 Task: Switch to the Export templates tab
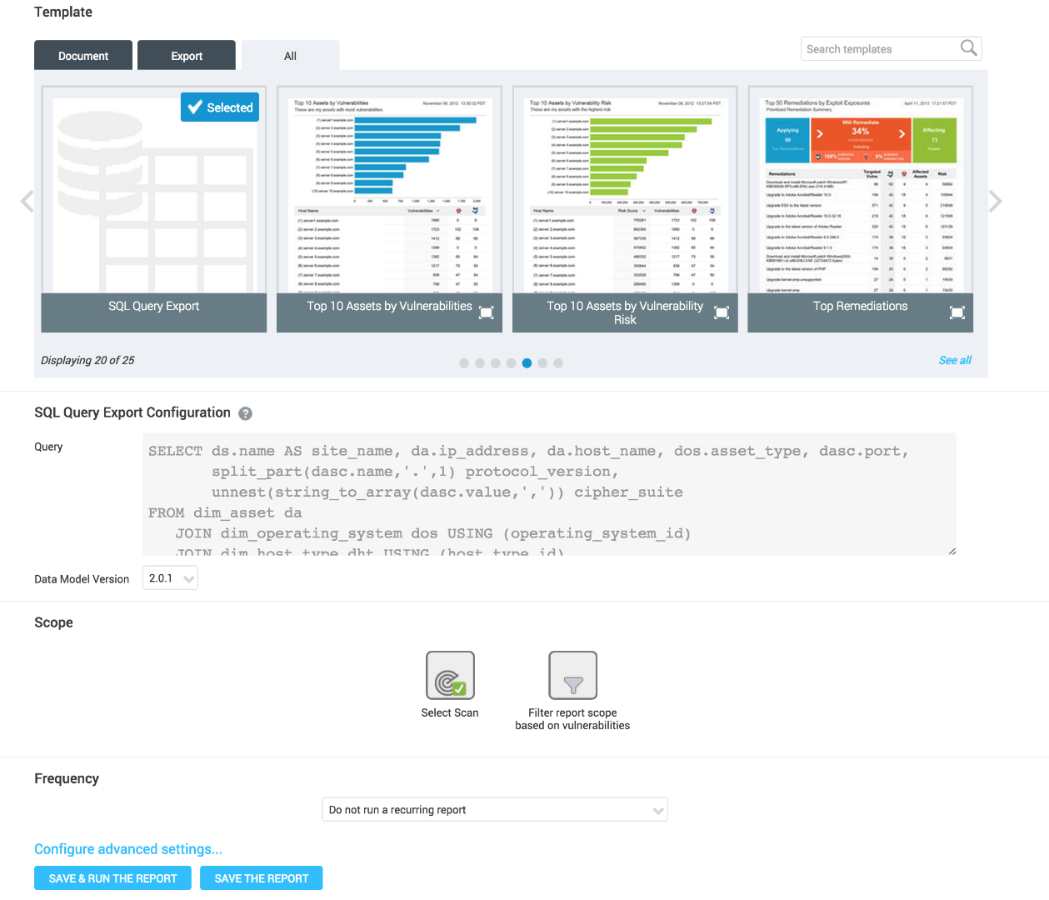coord(186,56)
